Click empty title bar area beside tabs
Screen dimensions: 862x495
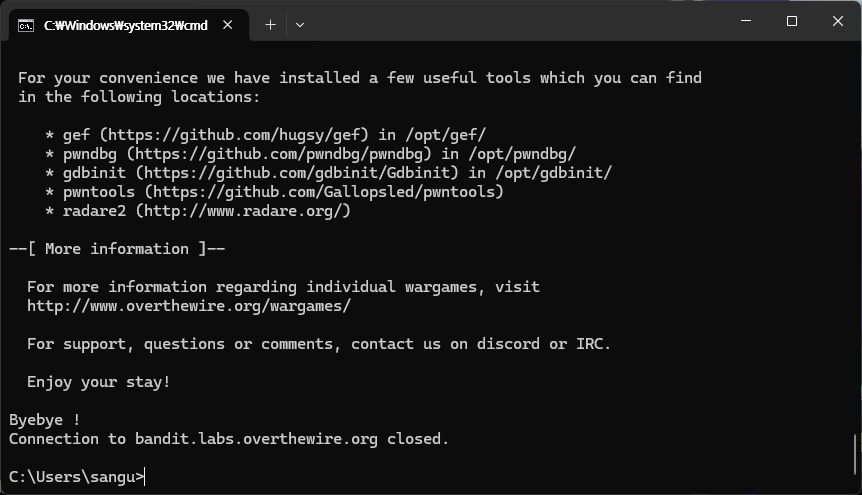click(517, 22)
